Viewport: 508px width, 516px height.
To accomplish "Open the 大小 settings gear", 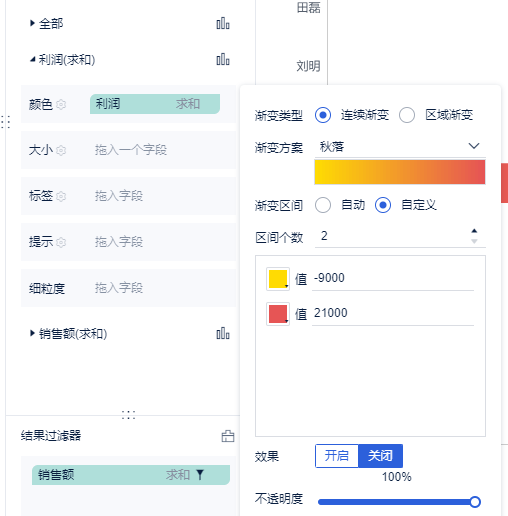I will point(61,150).
